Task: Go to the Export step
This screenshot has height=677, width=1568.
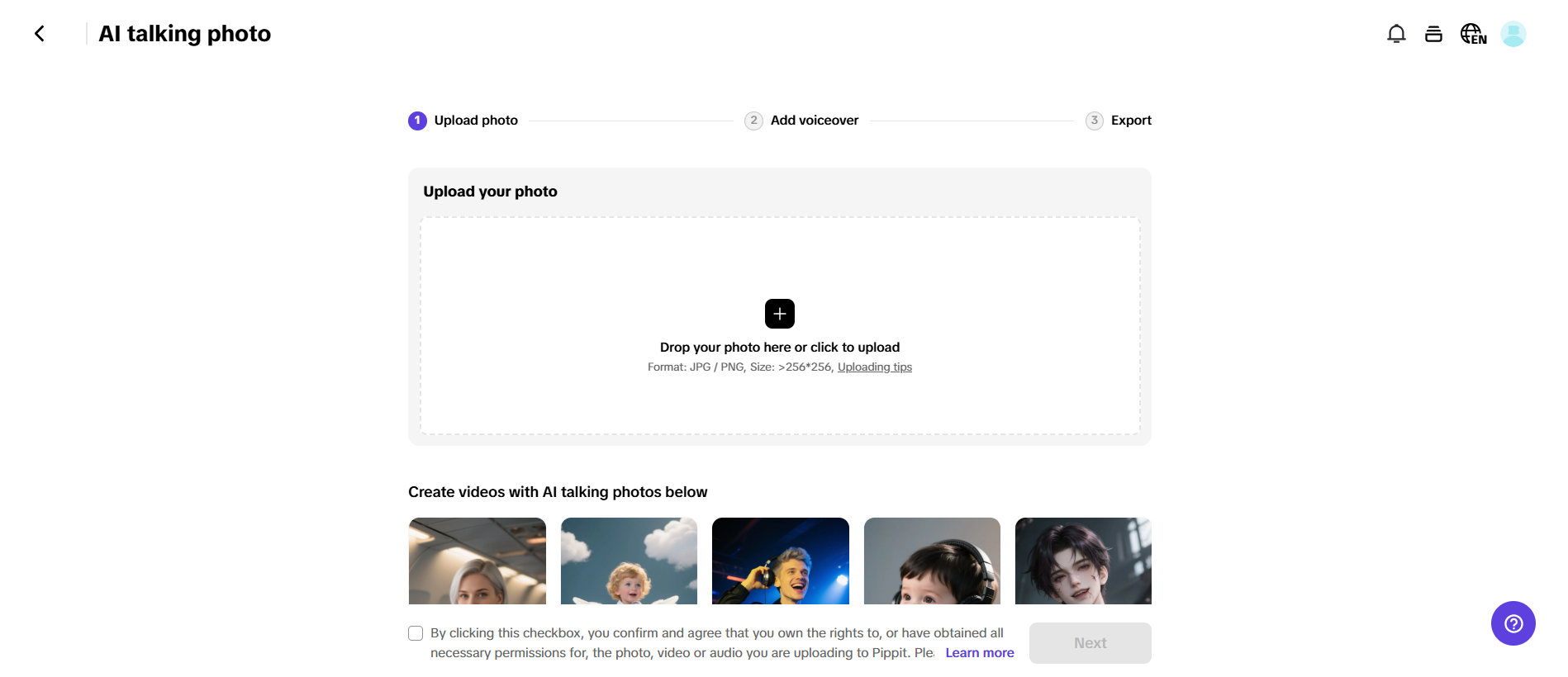Action: [1130, 121]
